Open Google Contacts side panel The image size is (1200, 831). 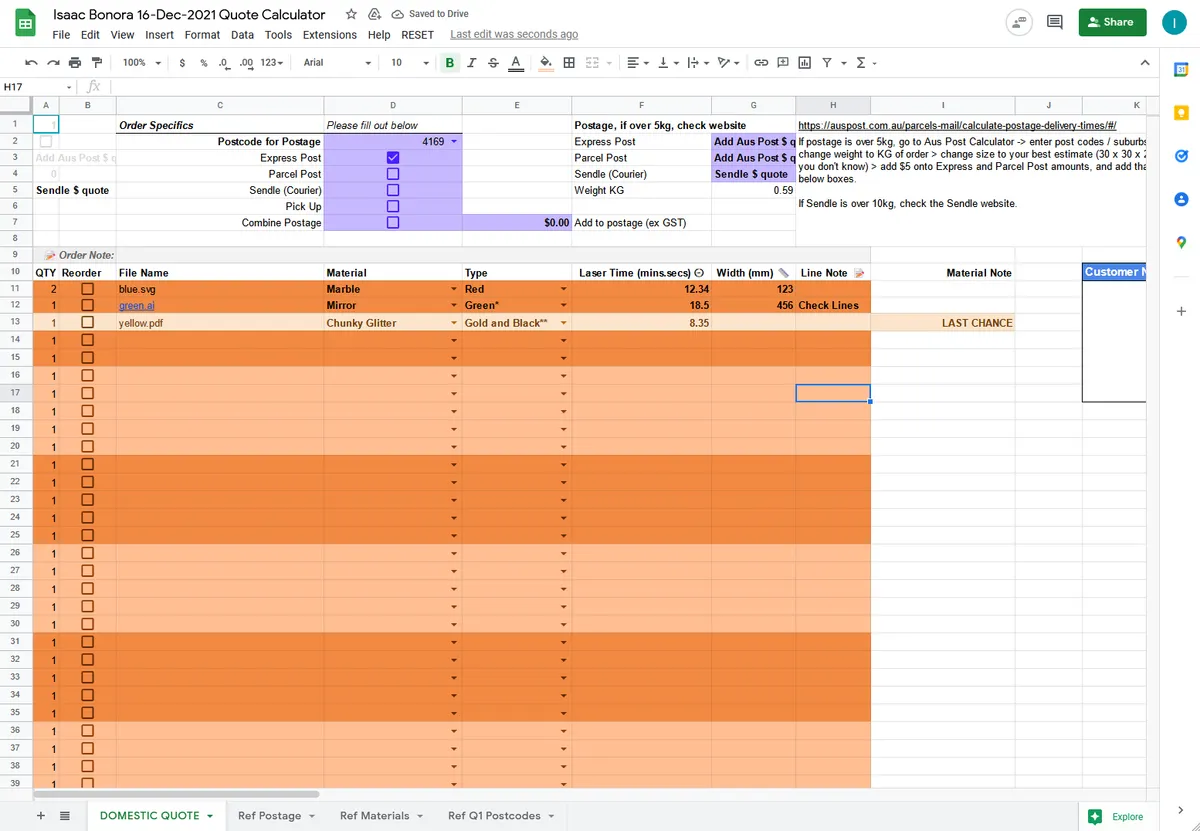point(1180,199)
